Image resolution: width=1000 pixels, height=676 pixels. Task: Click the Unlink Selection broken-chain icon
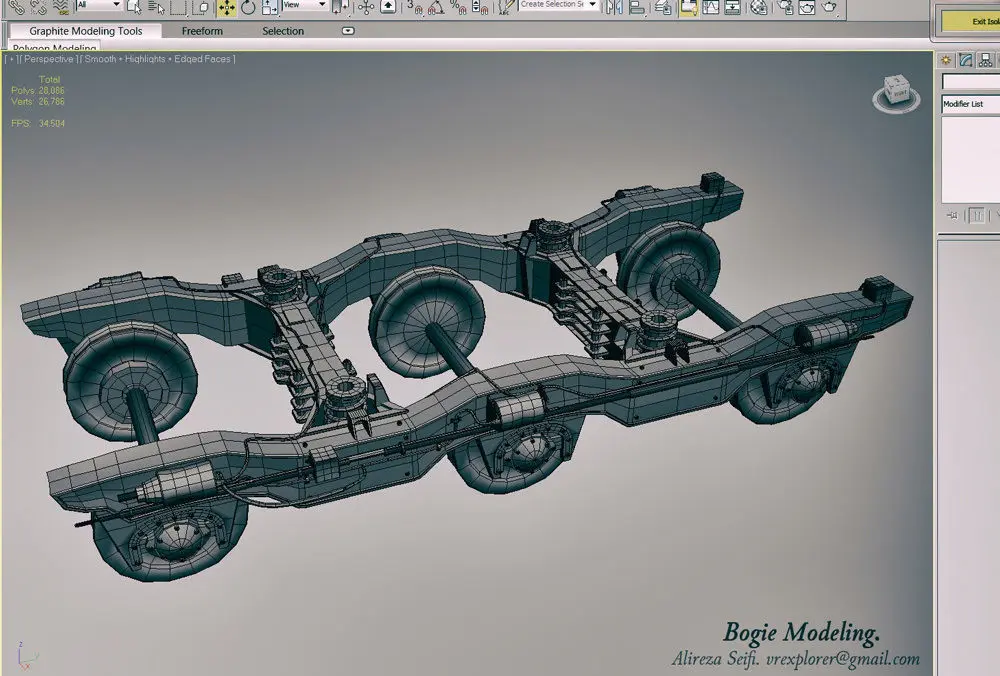point(38,6)
